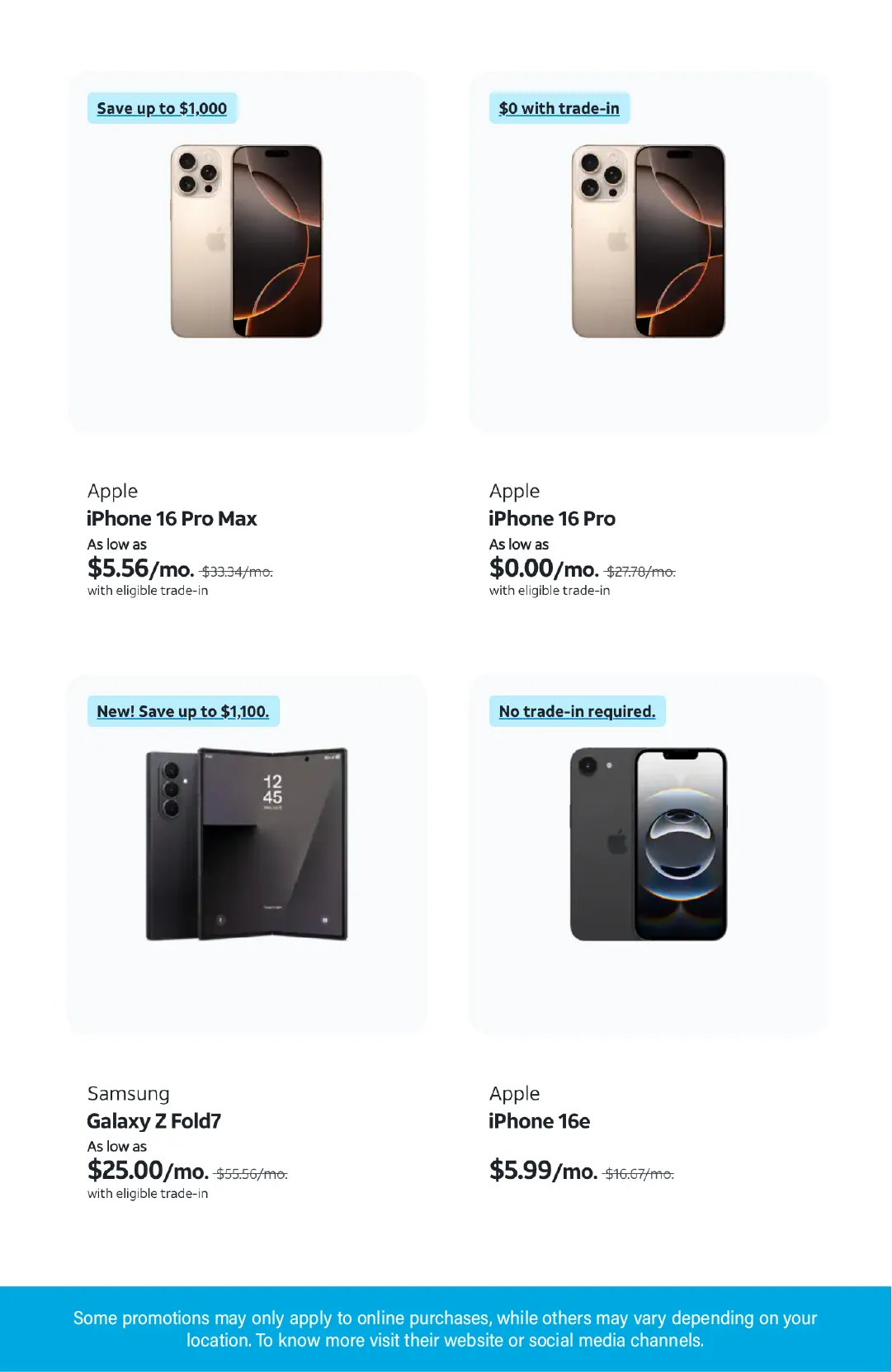Open the 'iPhone 16 Pro' product title
This screenshot has height=1372, width=892.
tap(551, 519)
